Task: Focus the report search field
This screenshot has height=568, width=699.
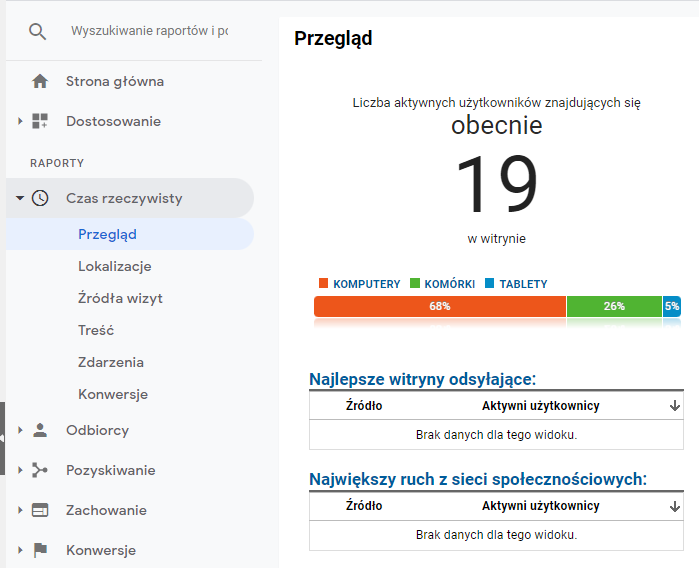Action: click(x=149, y=31)
